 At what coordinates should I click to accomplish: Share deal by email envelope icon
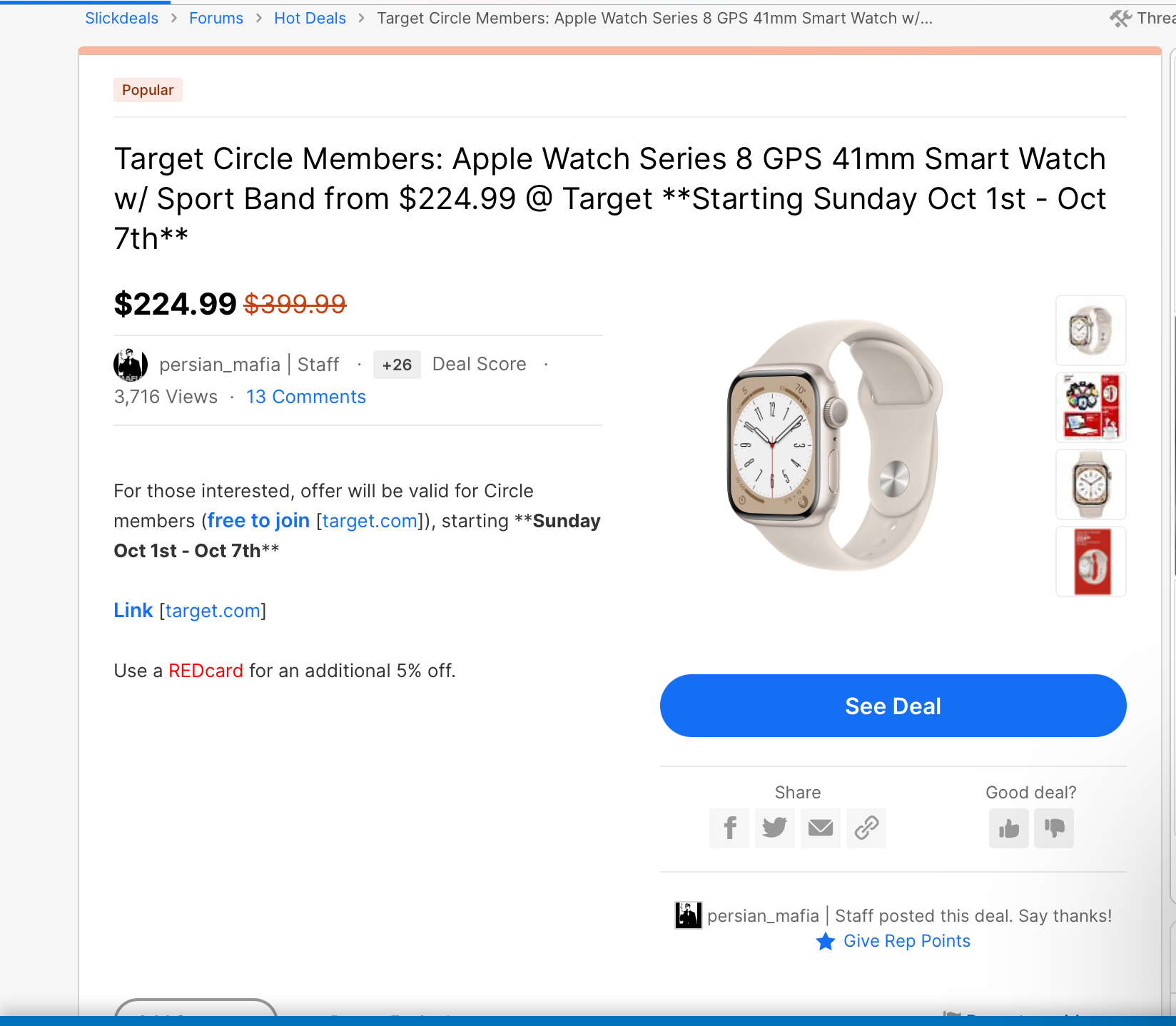[x=820, y=828]
